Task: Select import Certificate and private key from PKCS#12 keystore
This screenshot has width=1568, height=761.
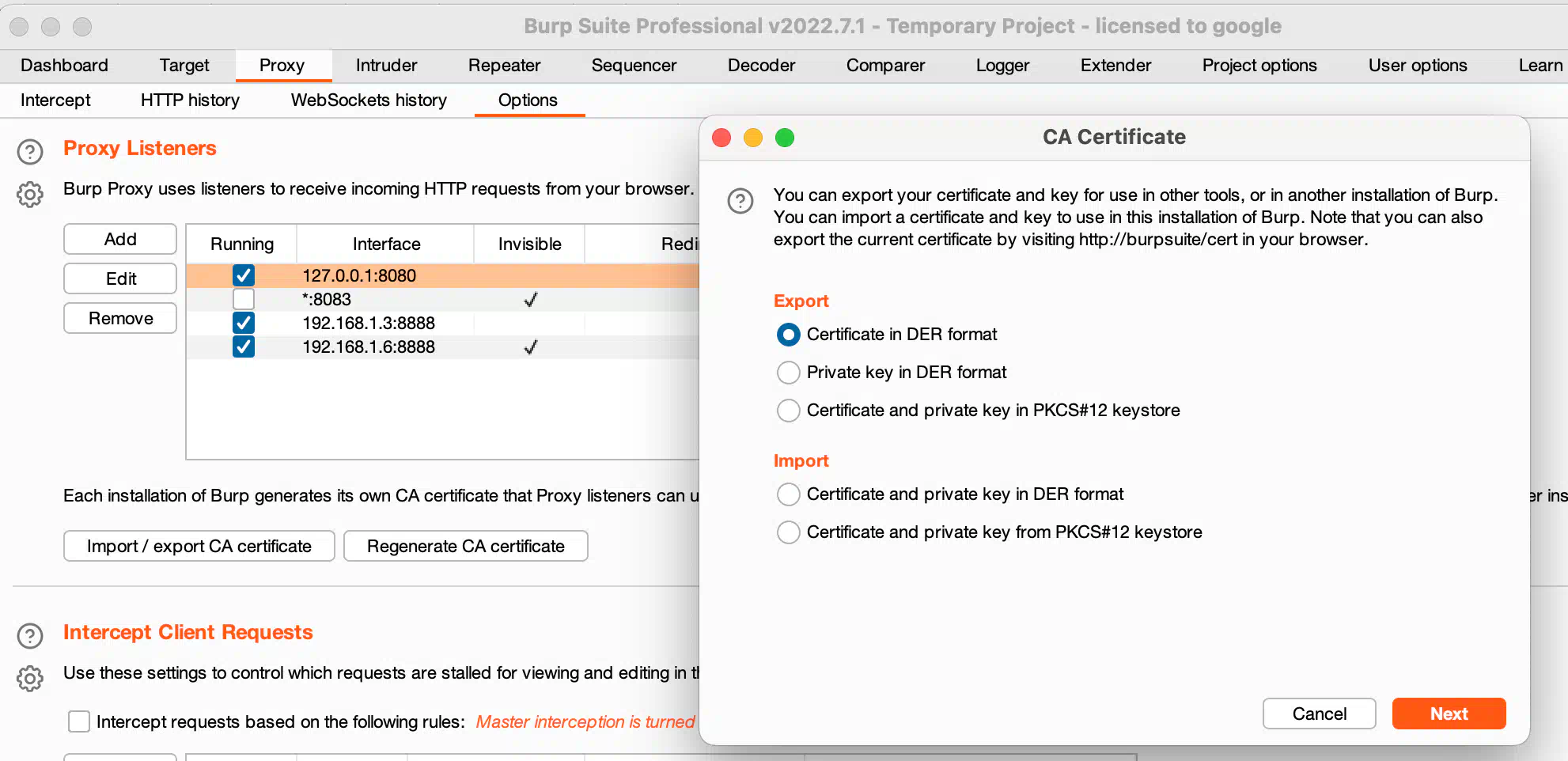Action: pyautogui.click(x=788, y=532)
